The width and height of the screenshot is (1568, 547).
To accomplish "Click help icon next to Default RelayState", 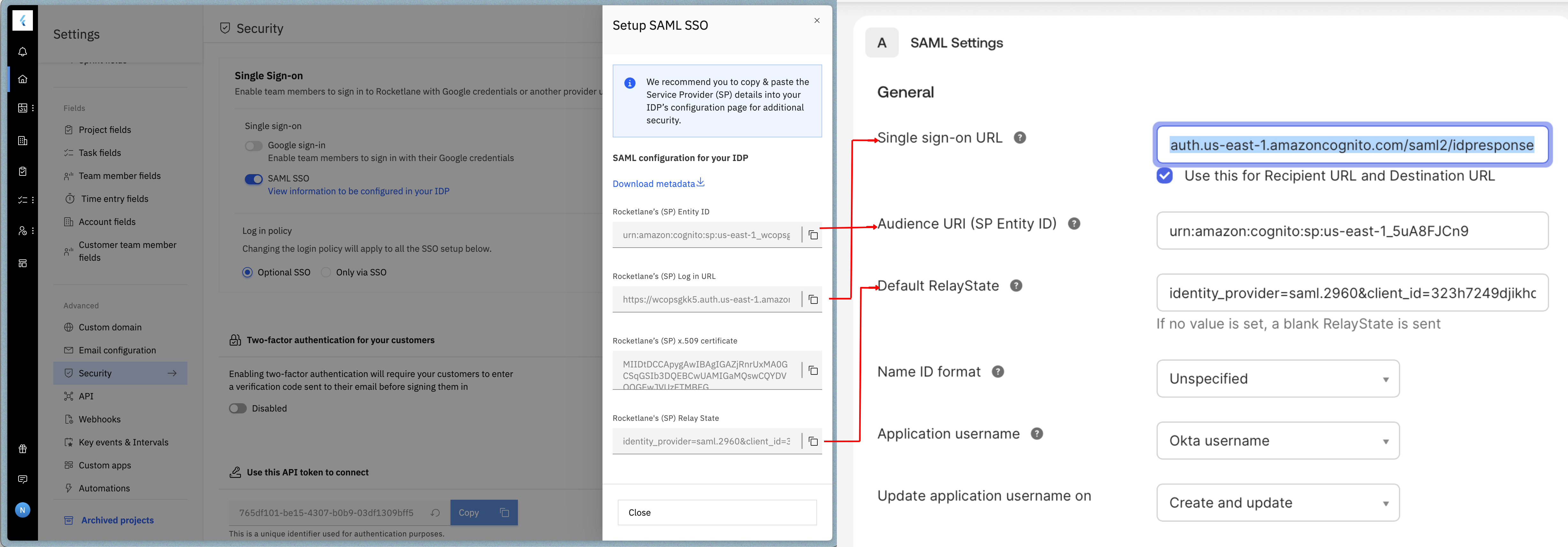I will click(1016, 286).
